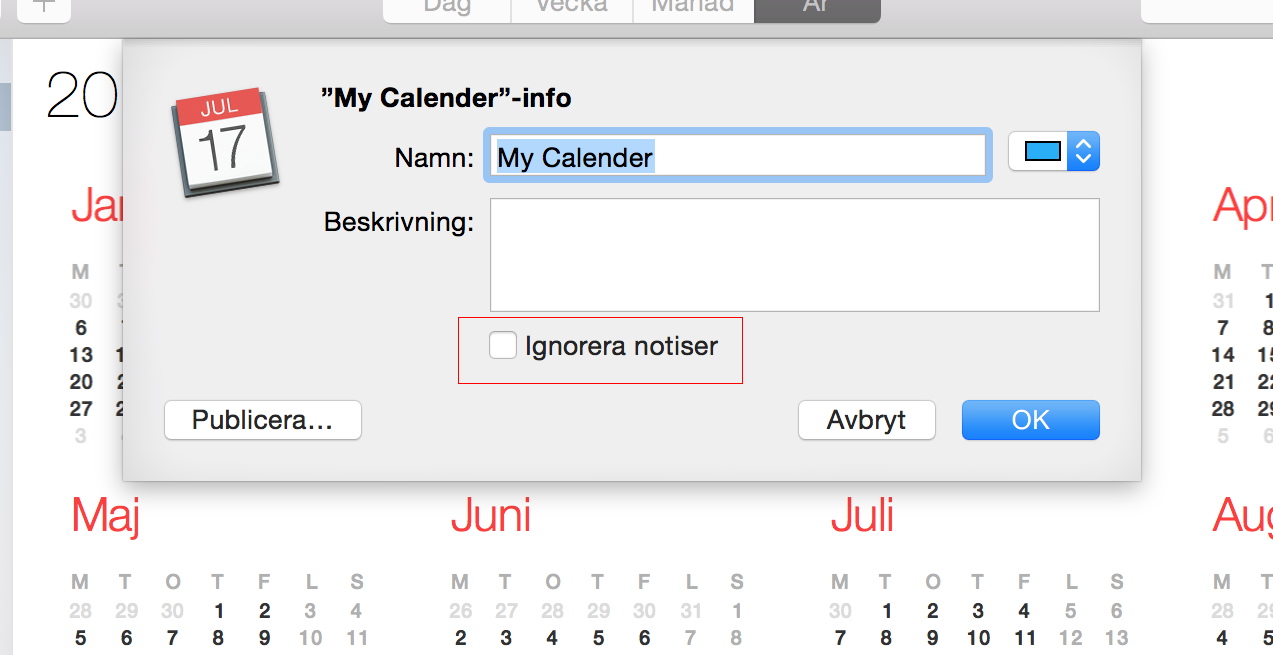The width and height of the screenshot is (1273, 655).
Task: Open the calendar color dropdown arrows
Action: (x=1084, y=152)
